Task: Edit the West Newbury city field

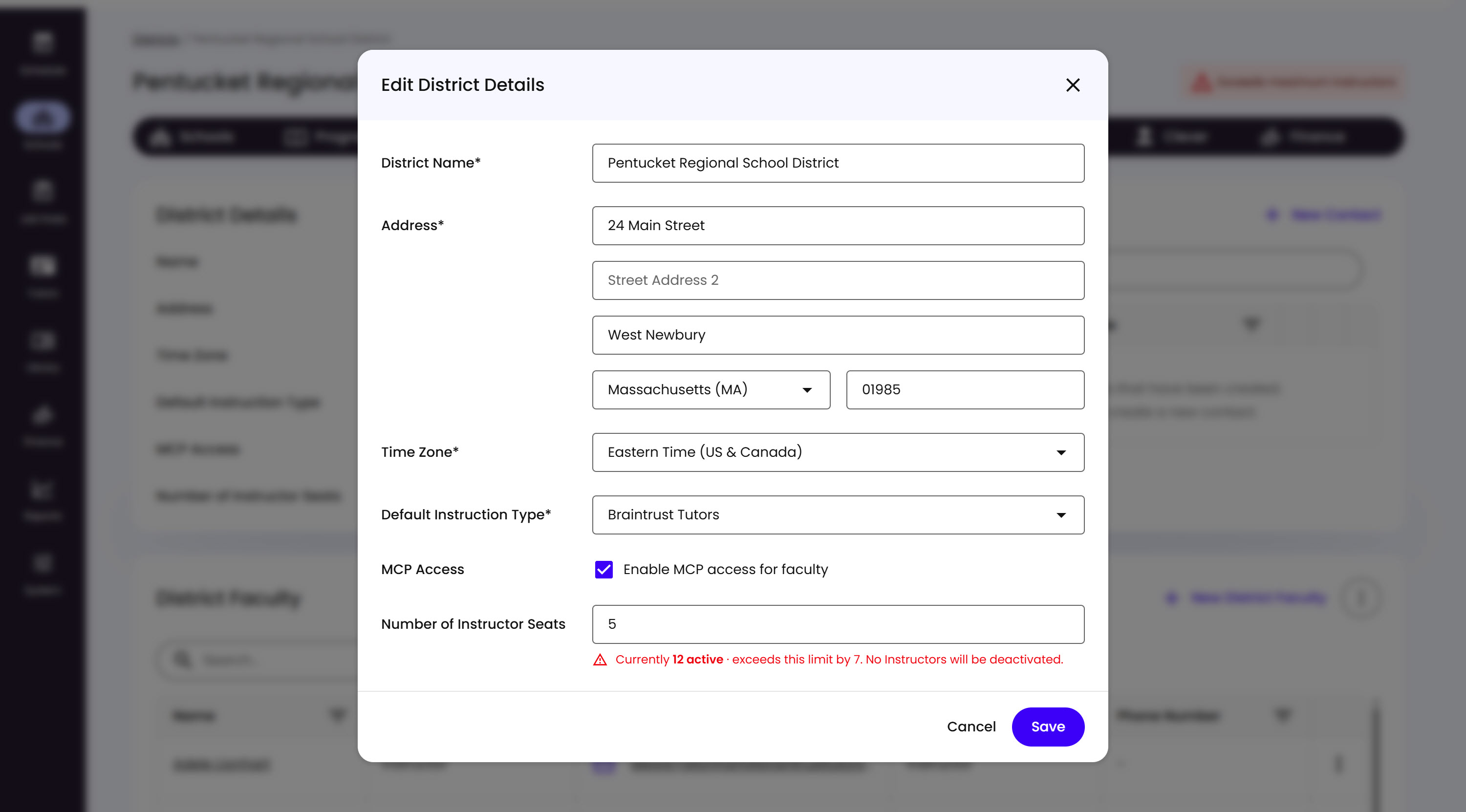Action: pyautogui.click(x=838, y=335)
